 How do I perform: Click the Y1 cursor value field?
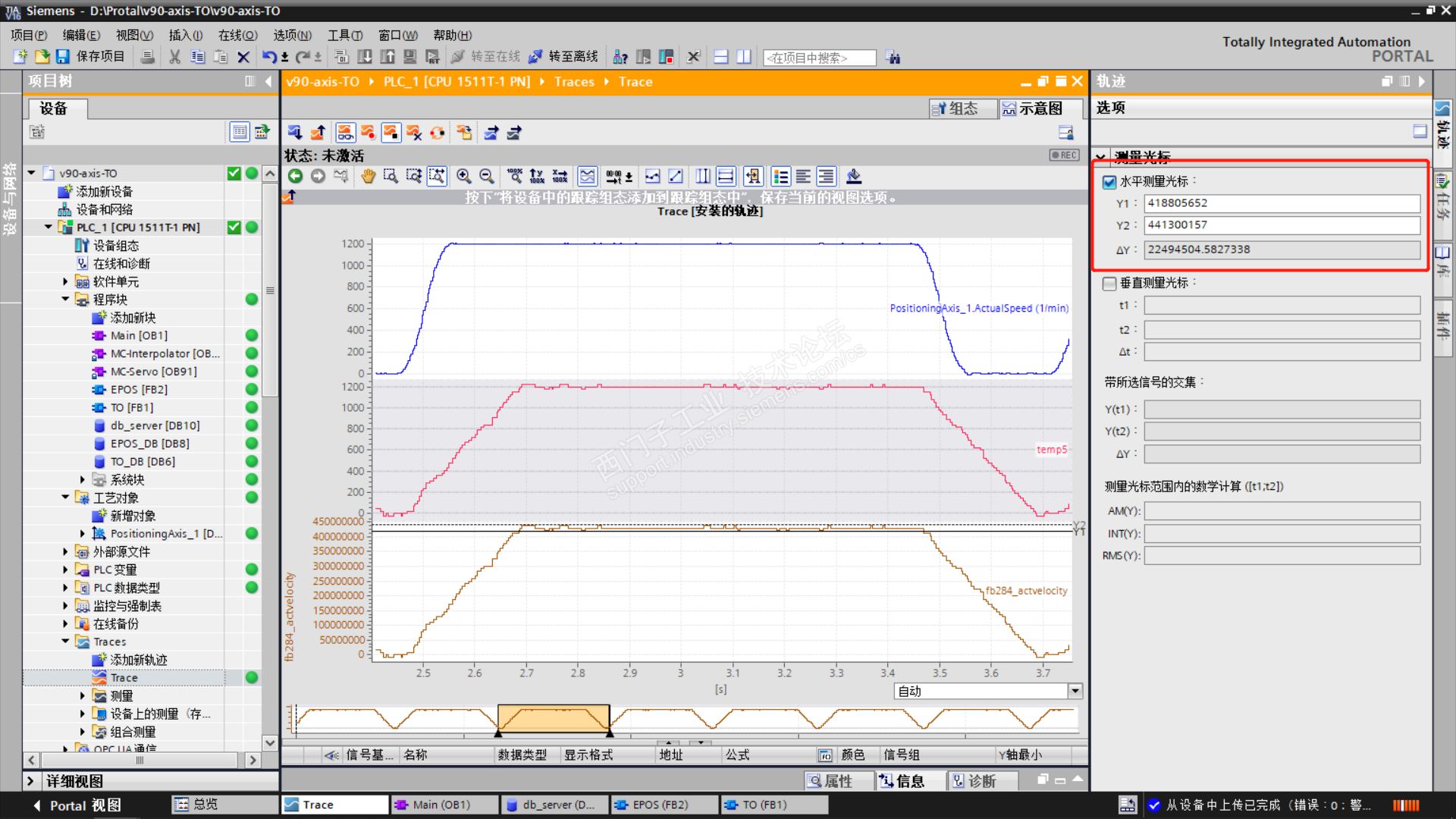click(1282, 203)
